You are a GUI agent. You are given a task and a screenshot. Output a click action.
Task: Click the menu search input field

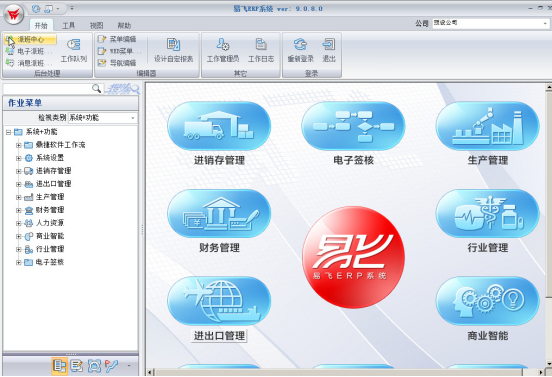[x=47, y=89]
